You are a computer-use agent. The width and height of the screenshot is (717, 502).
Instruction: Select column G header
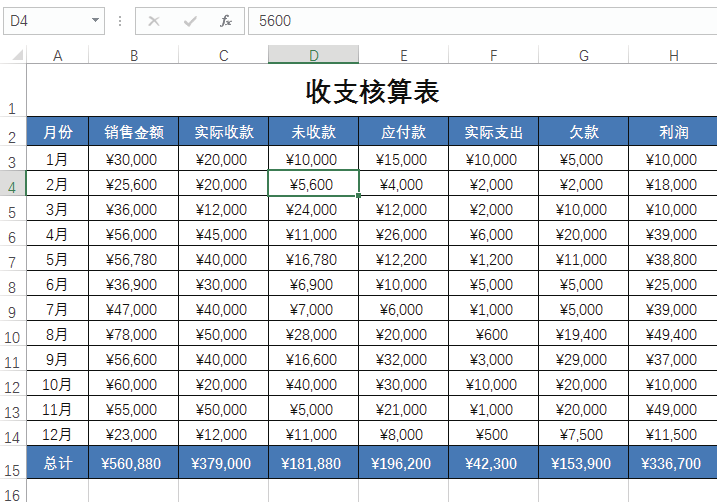click(x=584, y=55)
